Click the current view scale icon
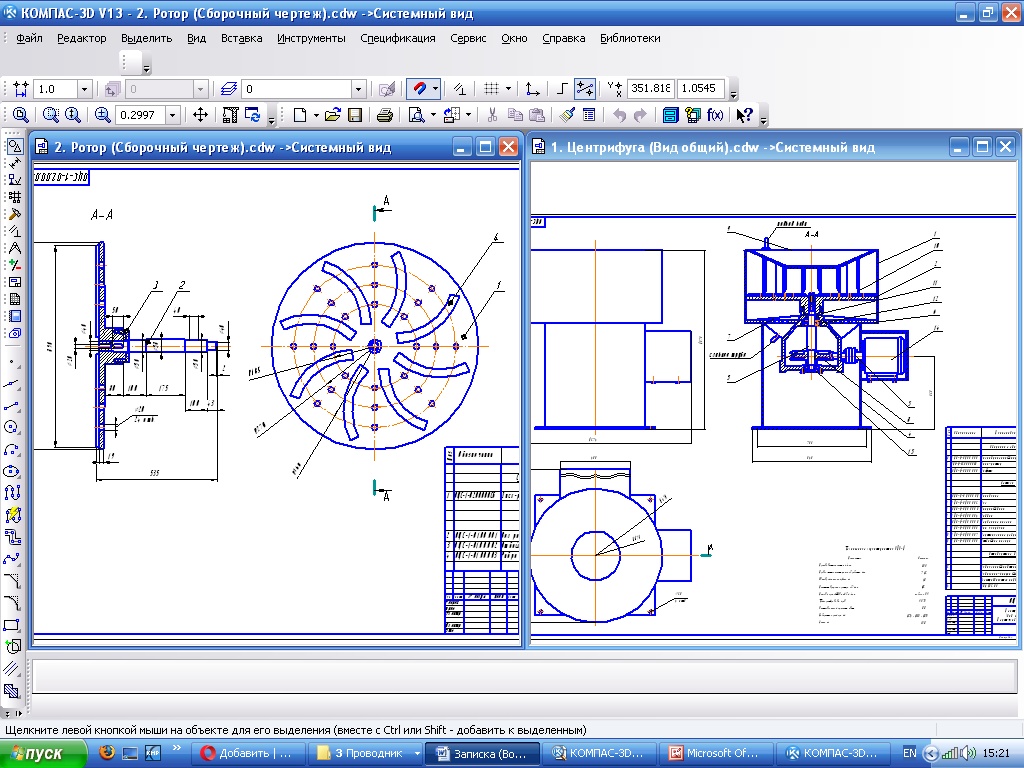The width and height of the screenshot is (1024, 768). (x=20, y=89)
